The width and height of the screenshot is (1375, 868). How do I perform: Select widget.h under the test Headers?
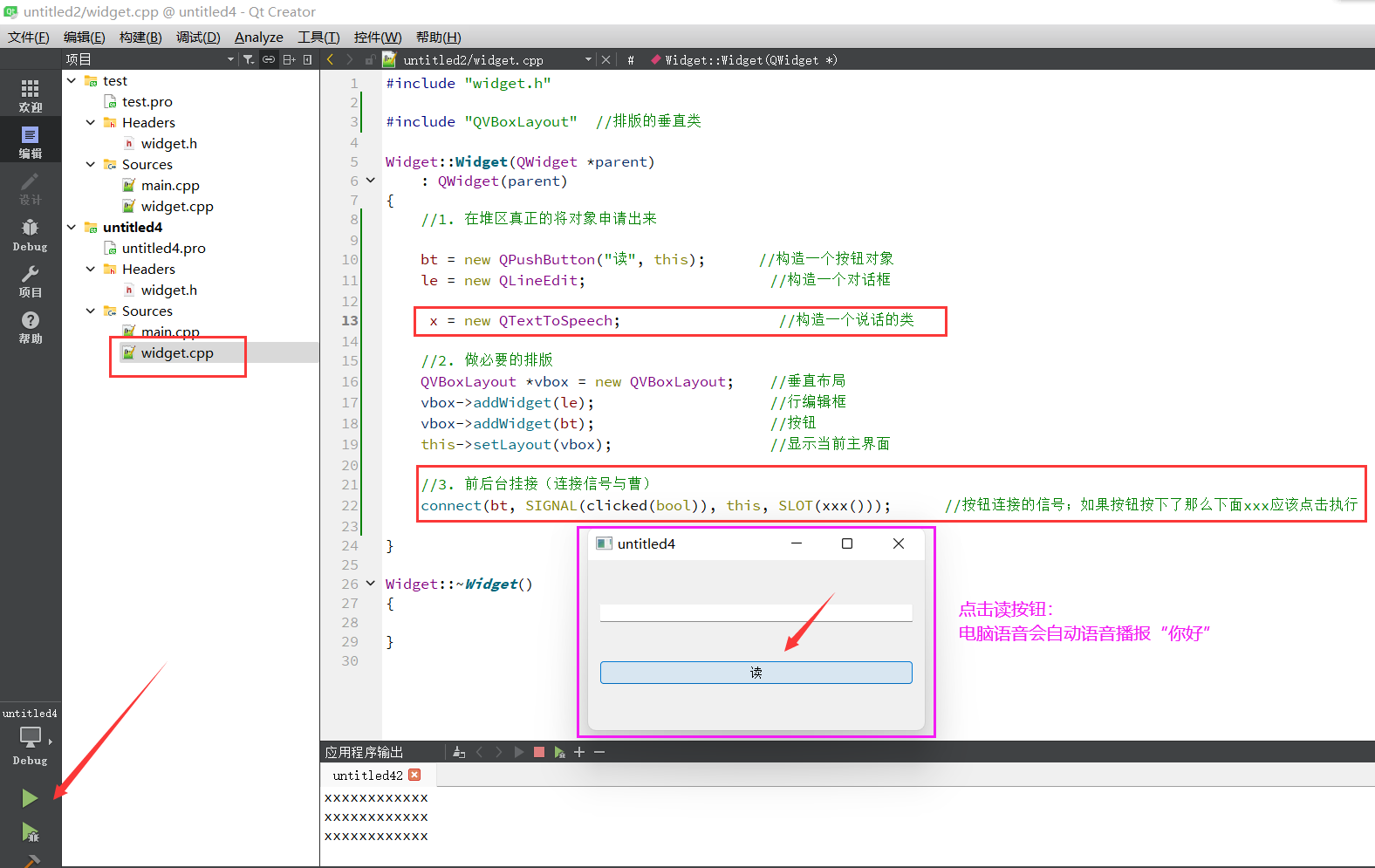point(169,143)
